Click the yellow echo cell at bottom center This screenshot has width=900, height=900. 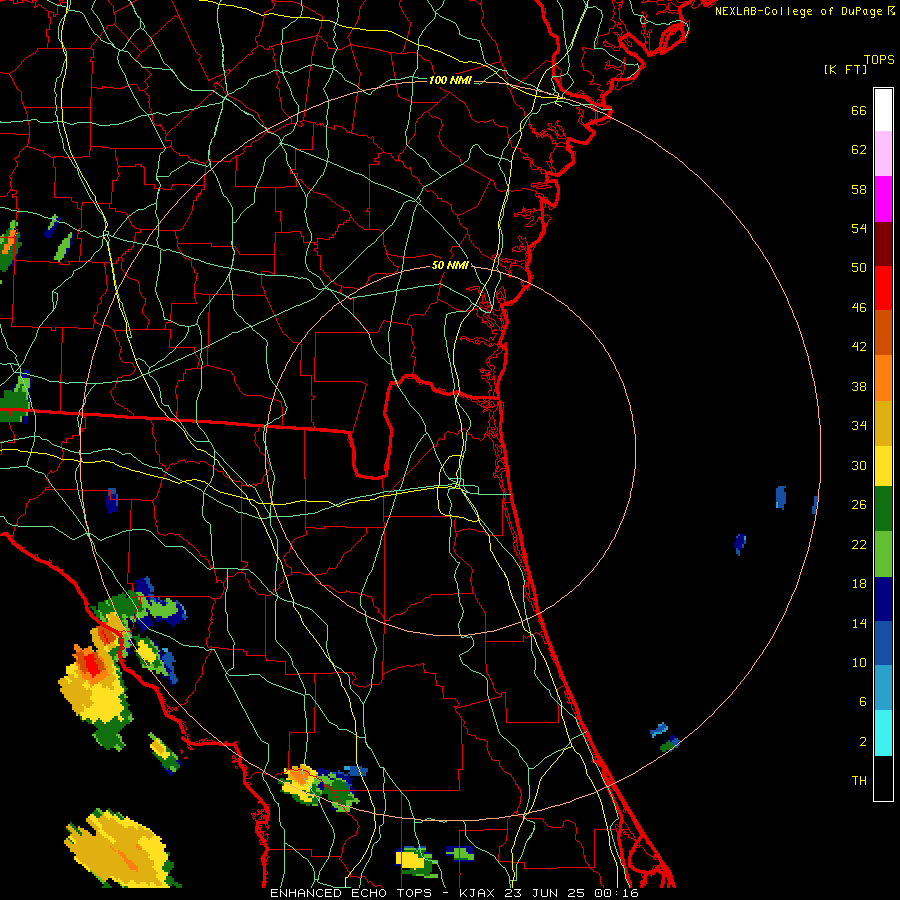[417, 861]
